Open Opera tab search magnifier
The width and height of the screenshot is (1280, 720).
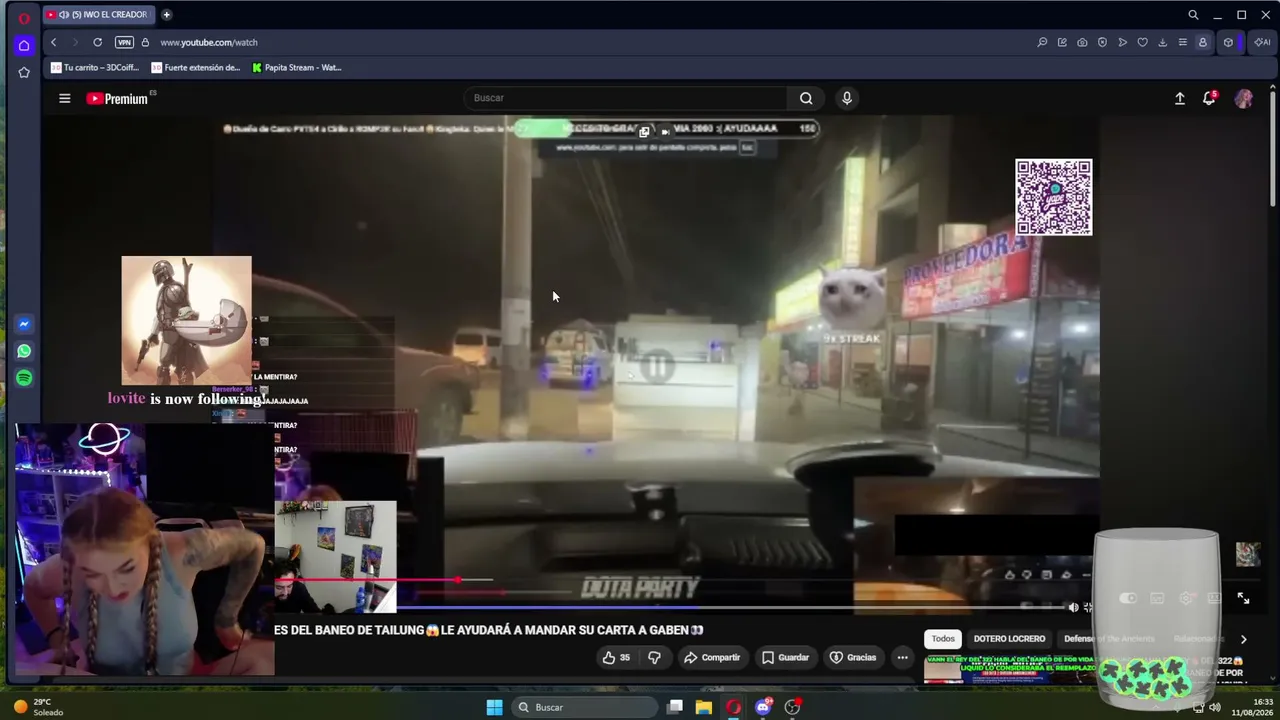point(1193,15)
